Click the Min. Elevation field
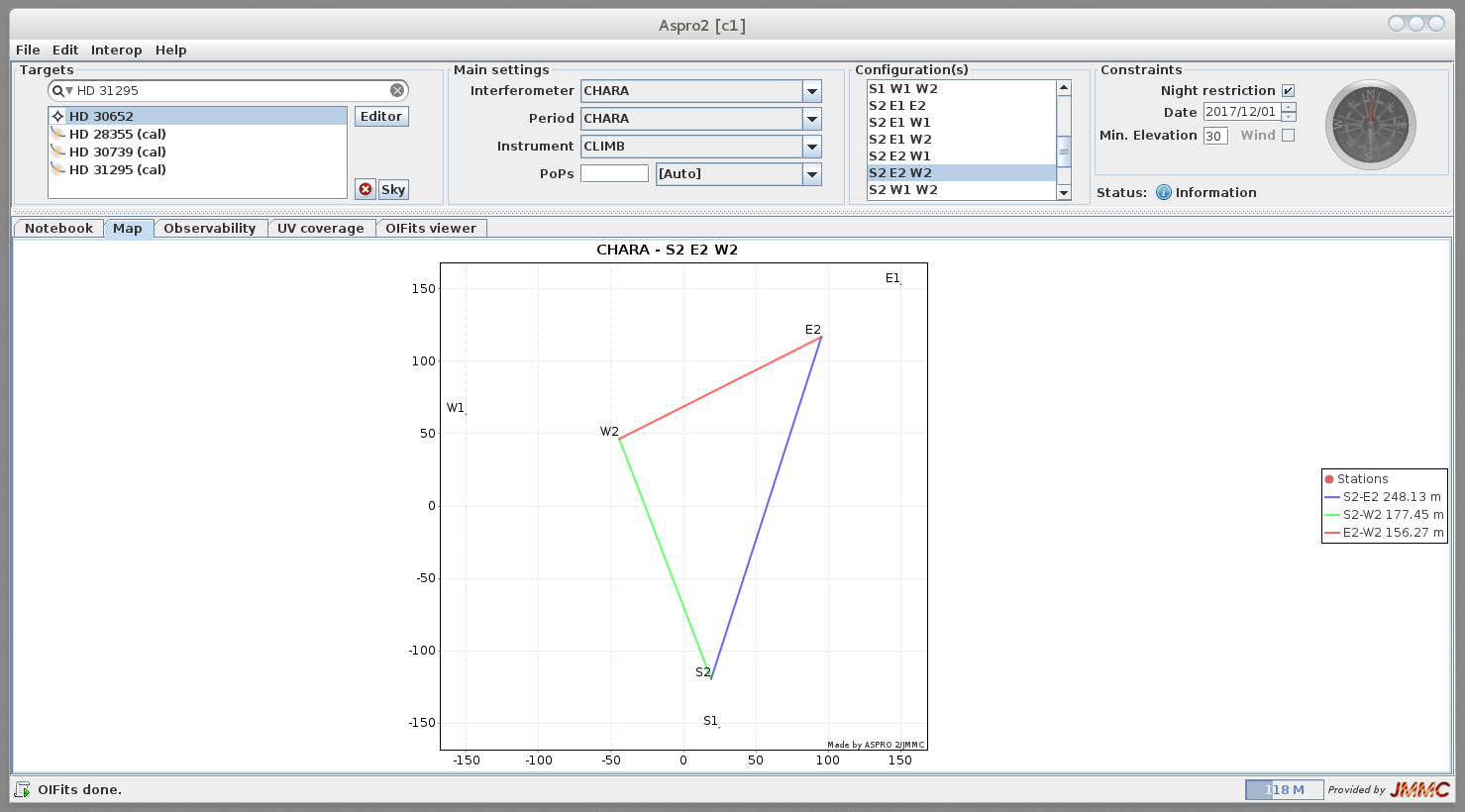Image resolution: width=1465 pixels, height=812 pixels. [1215, 136]
